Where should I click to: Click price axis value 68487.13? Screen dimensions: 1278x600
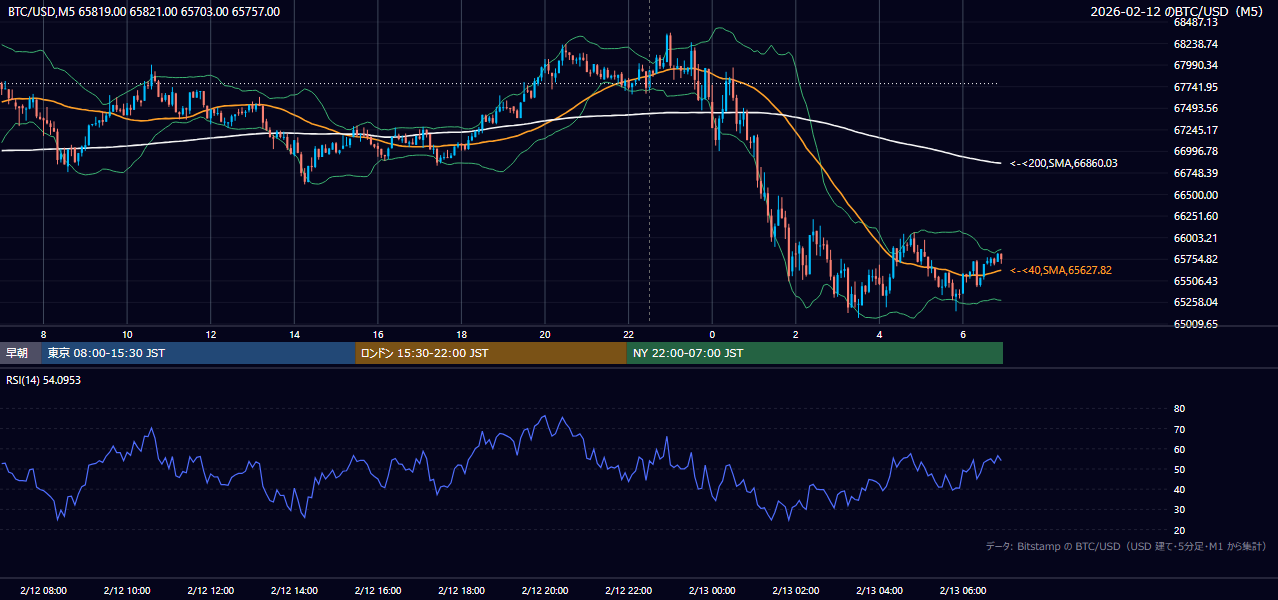pos(1195,22)
